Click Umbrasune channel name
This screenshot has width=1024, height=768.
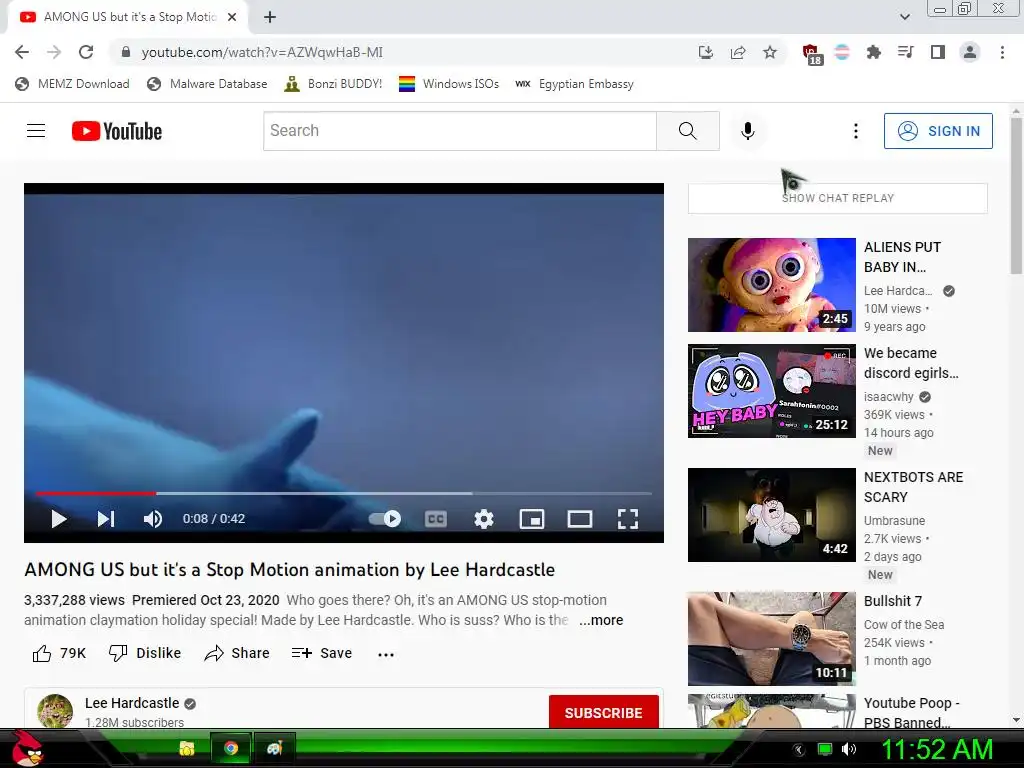point(895,520)
